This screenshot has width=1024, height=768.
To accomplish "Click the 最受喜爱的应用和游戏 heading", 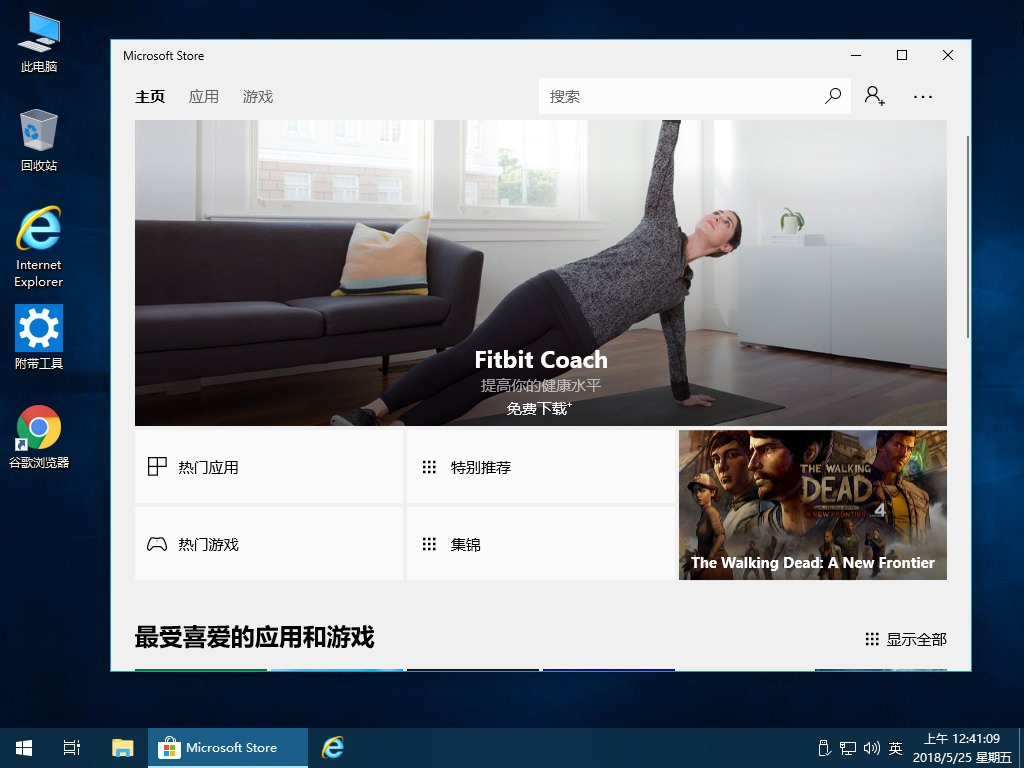I will pos(254,637).
